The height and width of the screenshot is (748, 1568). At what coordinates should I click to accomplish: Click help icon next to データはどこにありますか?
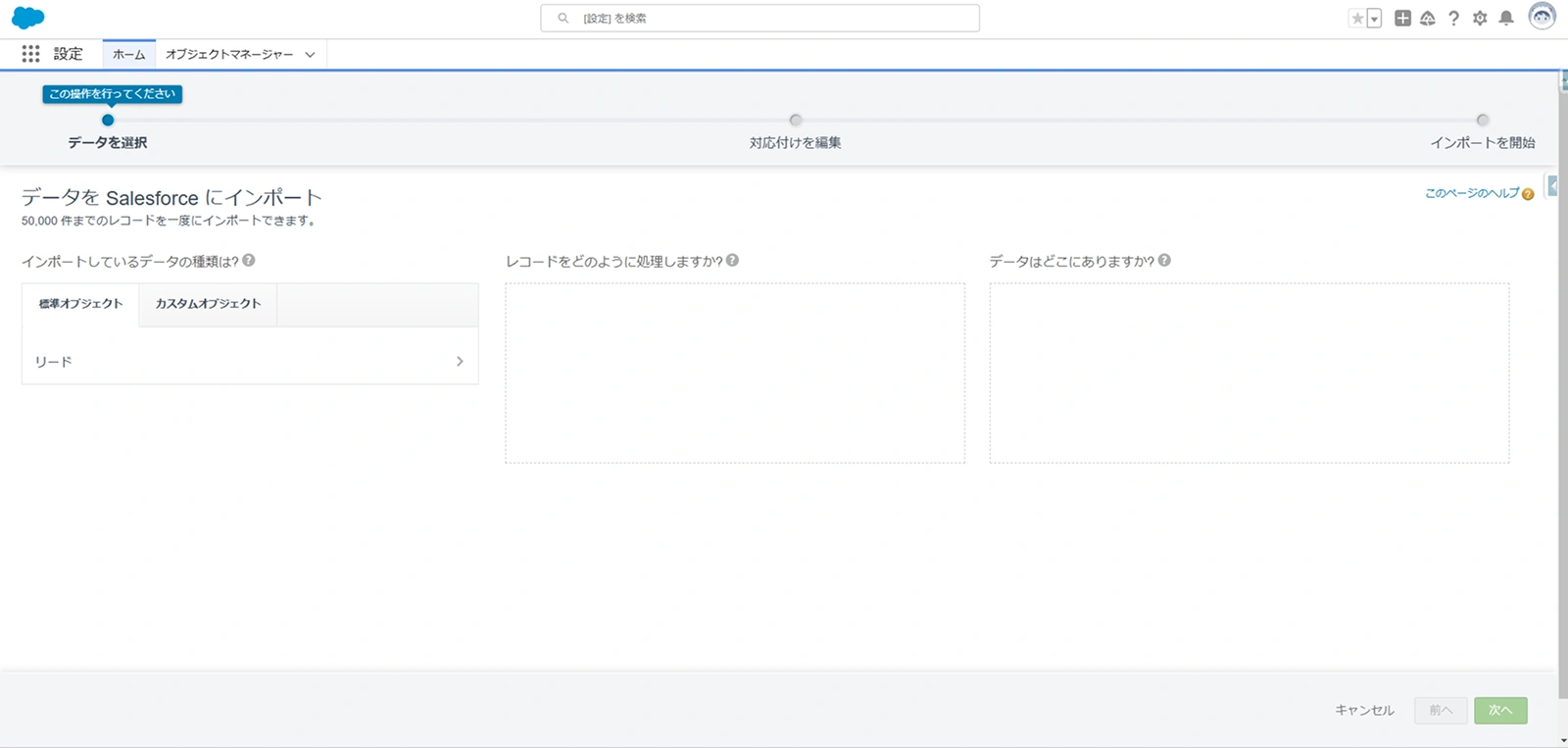pos(1164,261)
